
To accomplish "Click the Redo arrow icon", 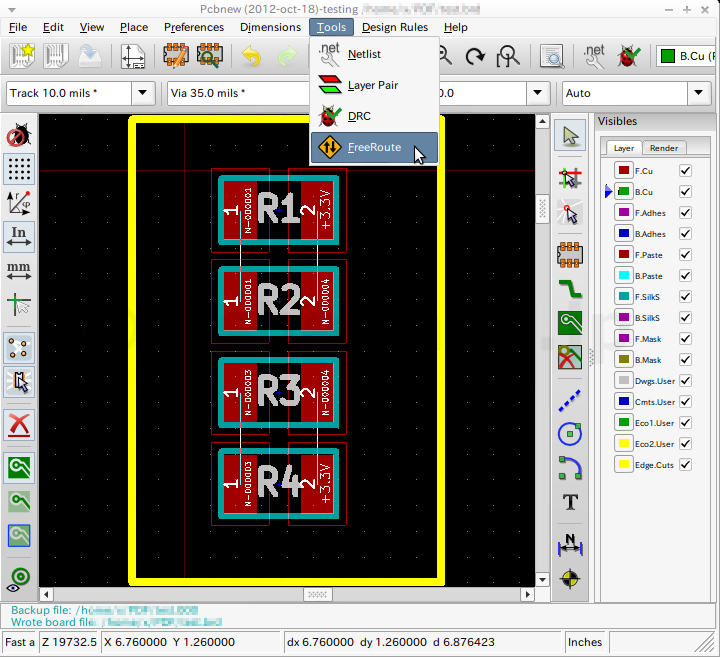I will point(287,56).
